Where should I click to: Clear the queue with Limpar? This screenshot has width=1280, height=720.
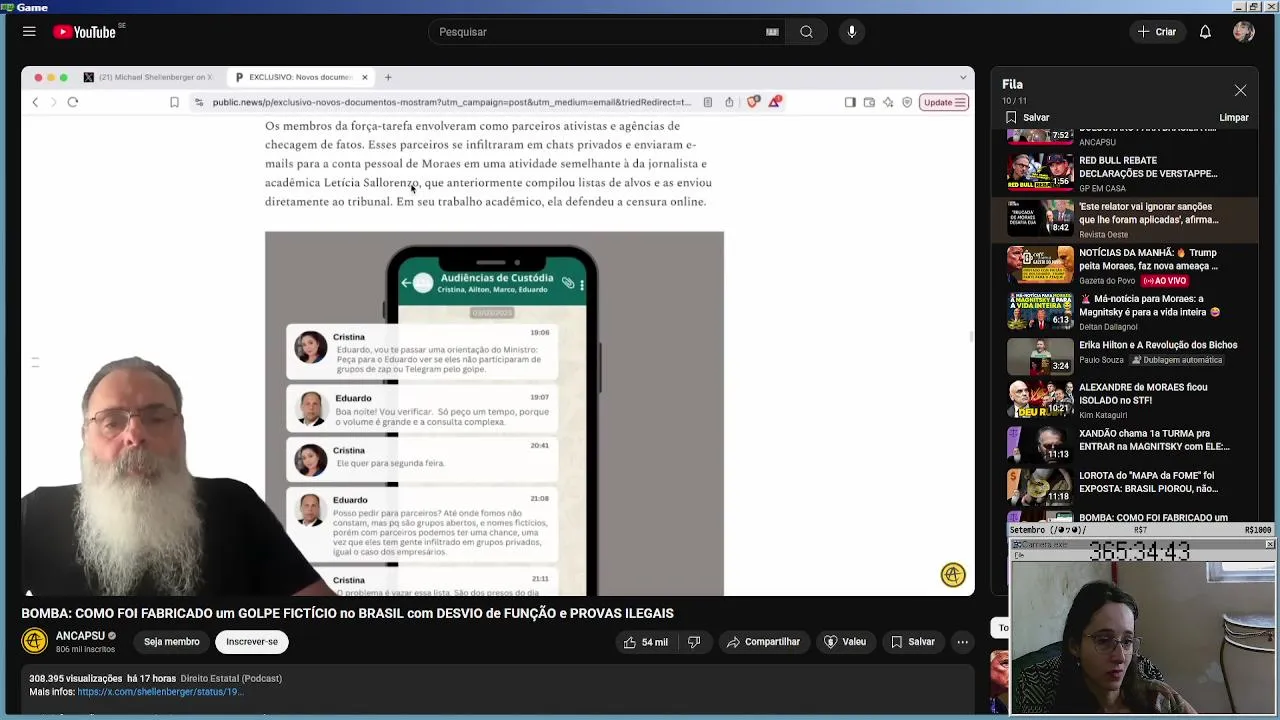pos(1234,118)
